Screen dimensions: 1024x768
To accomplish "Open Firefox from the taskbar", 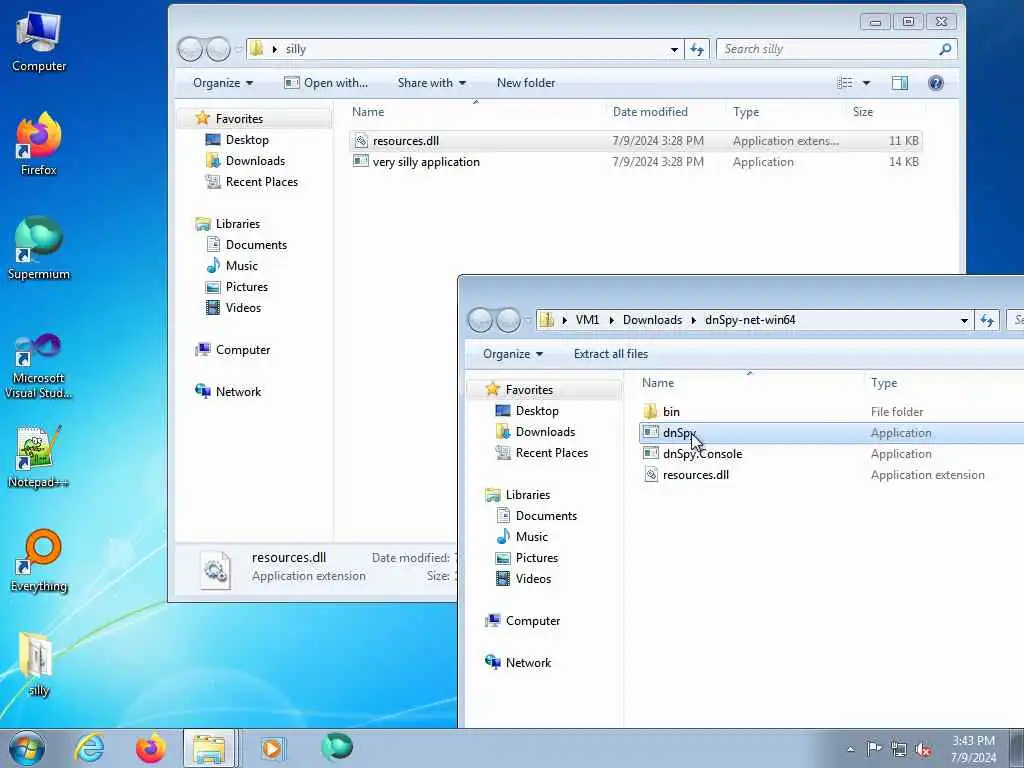I will pos(150,748).
